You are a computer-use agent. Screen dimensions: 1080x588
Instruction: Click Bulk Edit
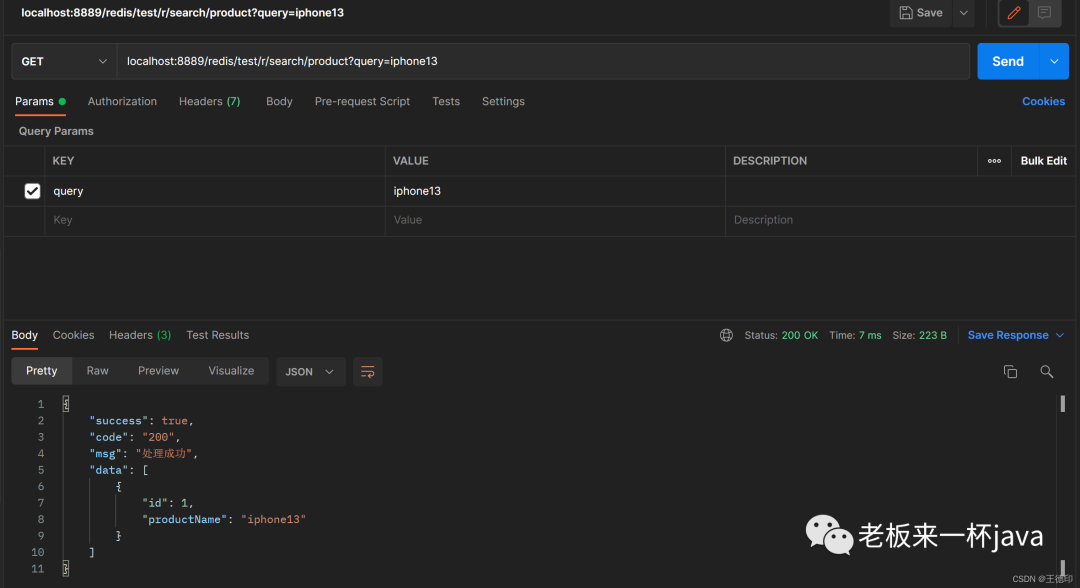[x=1043, y=160]
